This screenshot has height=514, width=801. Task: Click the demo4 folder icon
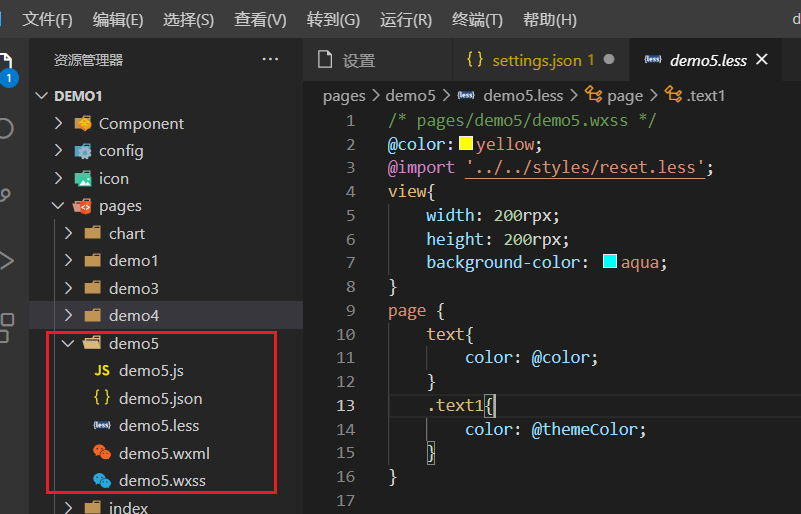[92, 315]
